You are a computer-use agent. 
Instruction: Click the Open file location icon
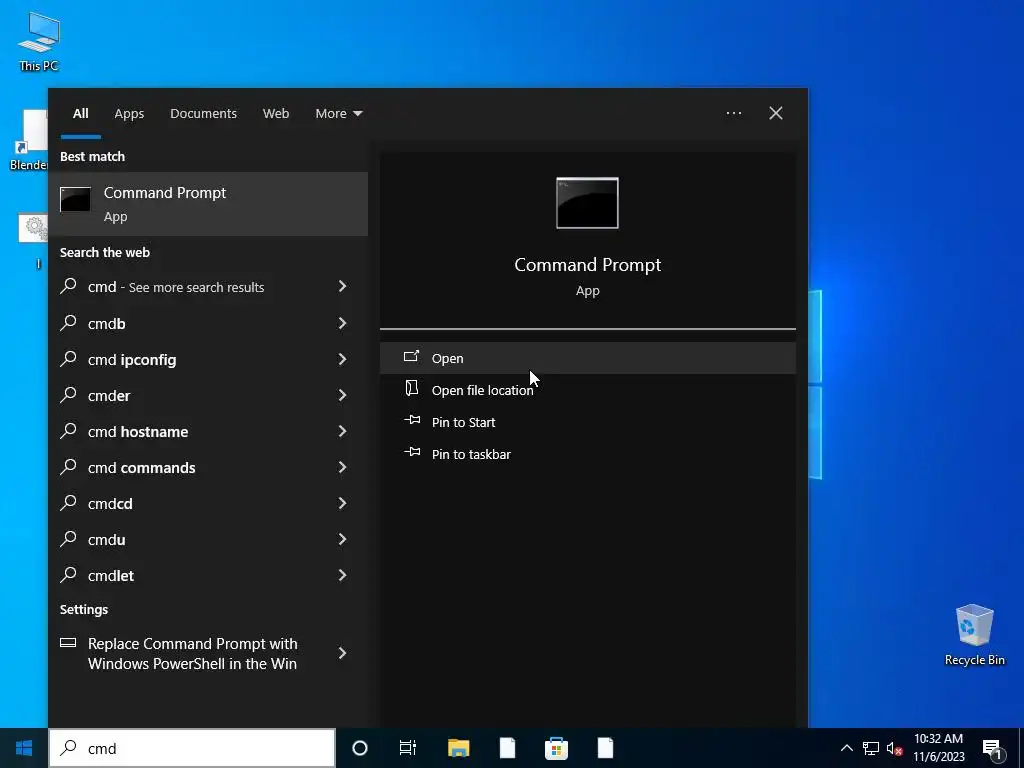(411, 388)
